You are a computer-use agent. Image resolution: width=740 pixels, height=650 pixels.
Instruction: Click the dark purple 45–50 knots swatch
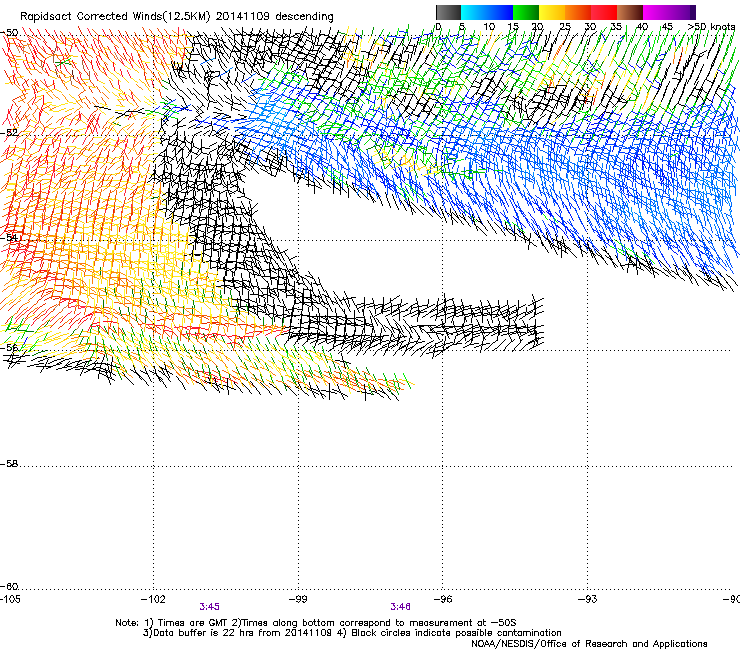(682, 12)
